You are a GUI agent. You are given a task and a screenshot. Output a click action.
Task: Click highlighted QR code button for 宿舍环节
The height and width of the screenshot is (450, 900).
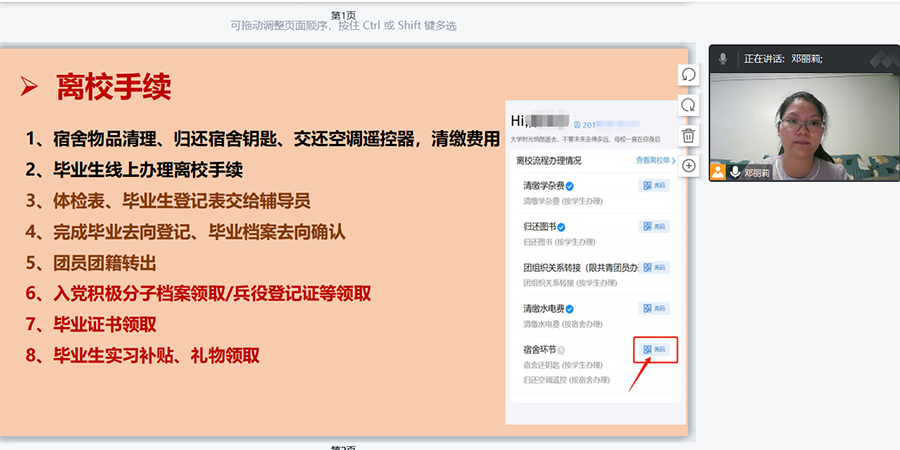tap(655, 349)
